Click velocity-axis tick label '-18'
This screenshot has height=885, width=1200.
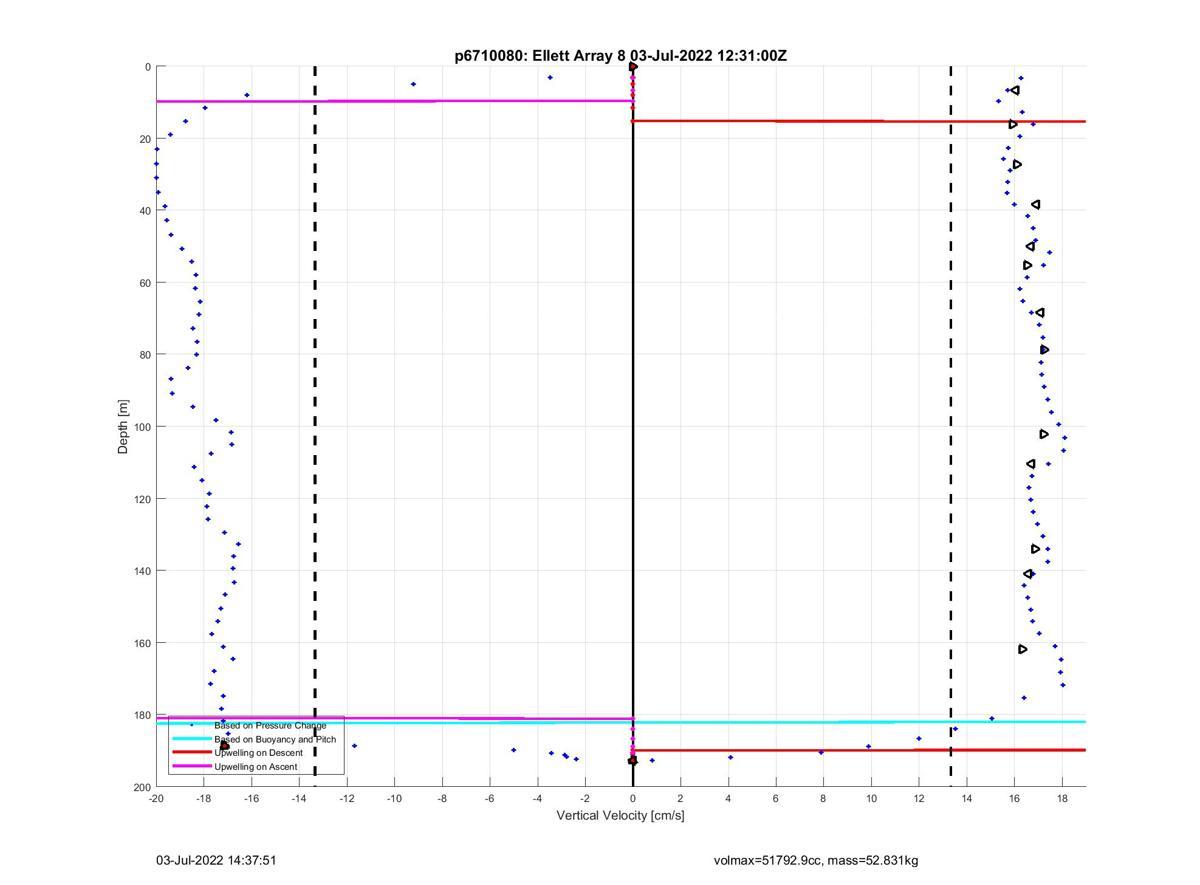[x=203, y=799]
